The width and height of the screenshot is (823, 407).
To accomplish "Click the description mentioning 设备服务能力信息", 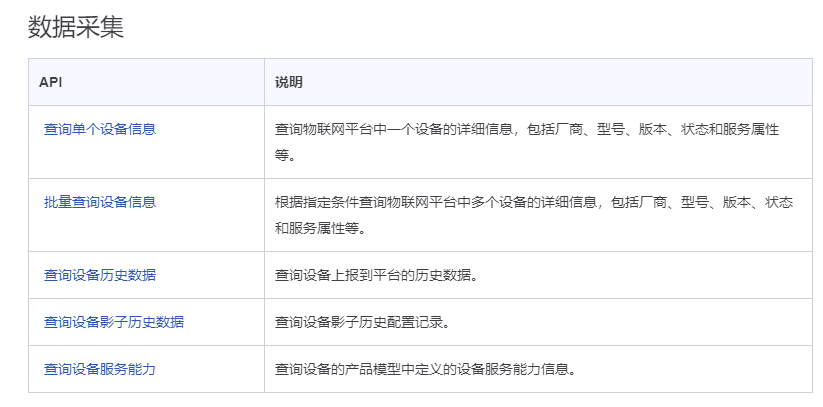I will tap(425, 369).
